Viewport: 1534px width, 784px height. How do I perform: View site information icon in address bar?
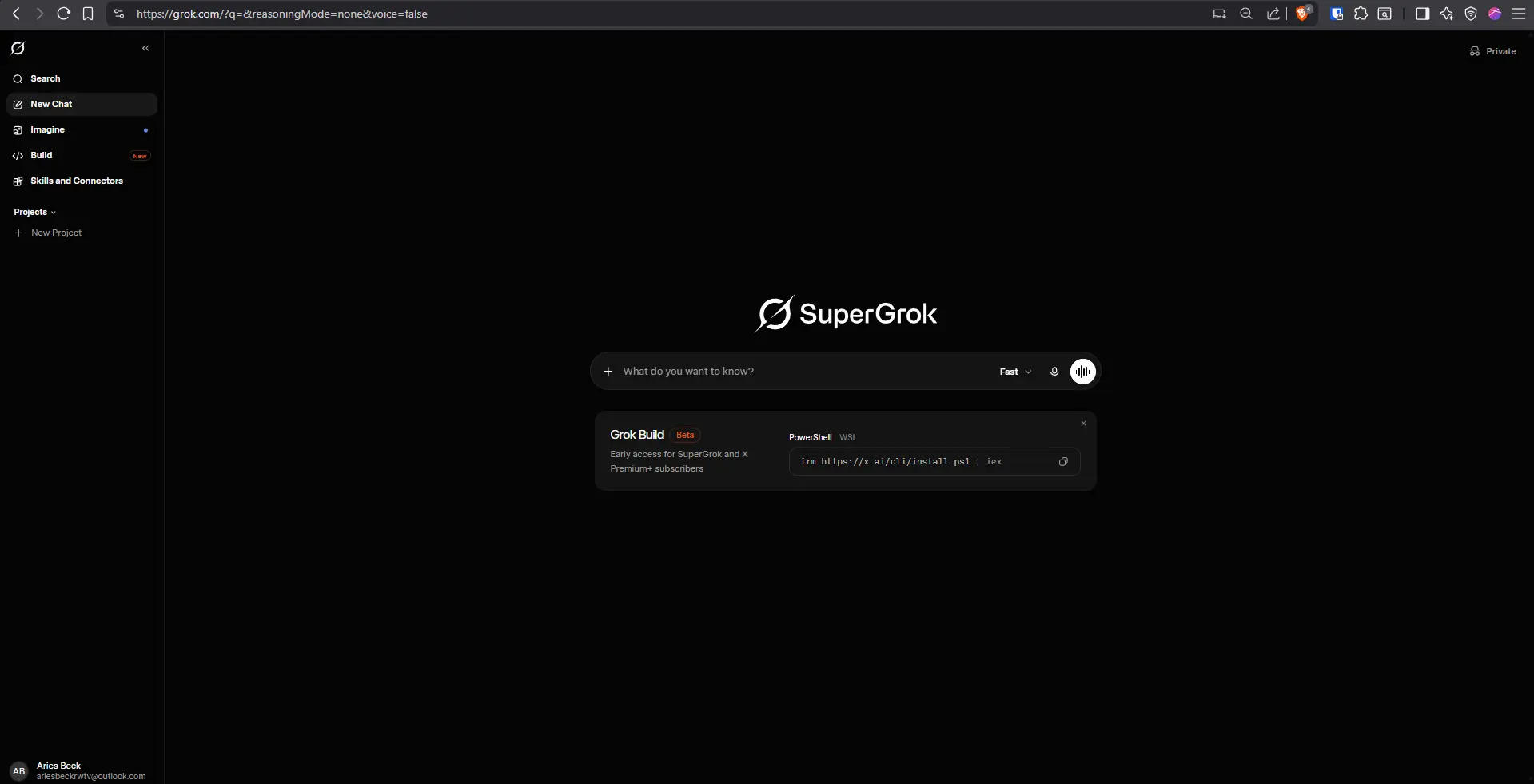(x=120, y=14)
